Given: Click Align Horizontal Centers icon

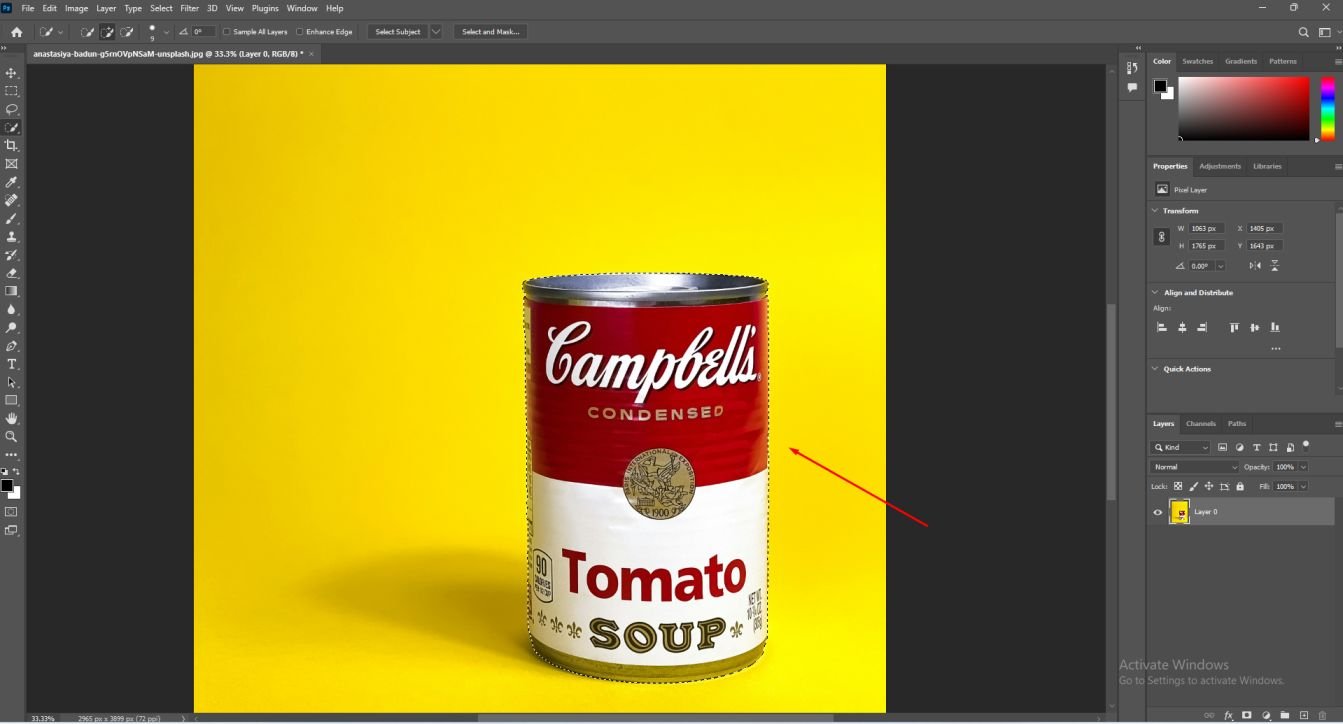Looking at the screenshot, I should coord(1182,327).
